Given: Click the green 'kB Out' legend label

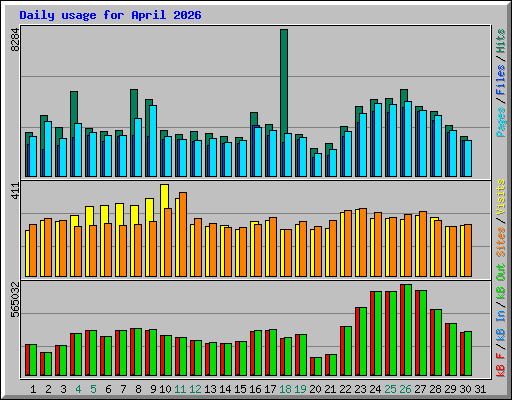Looking at the screenshot, I should [501, 281].
